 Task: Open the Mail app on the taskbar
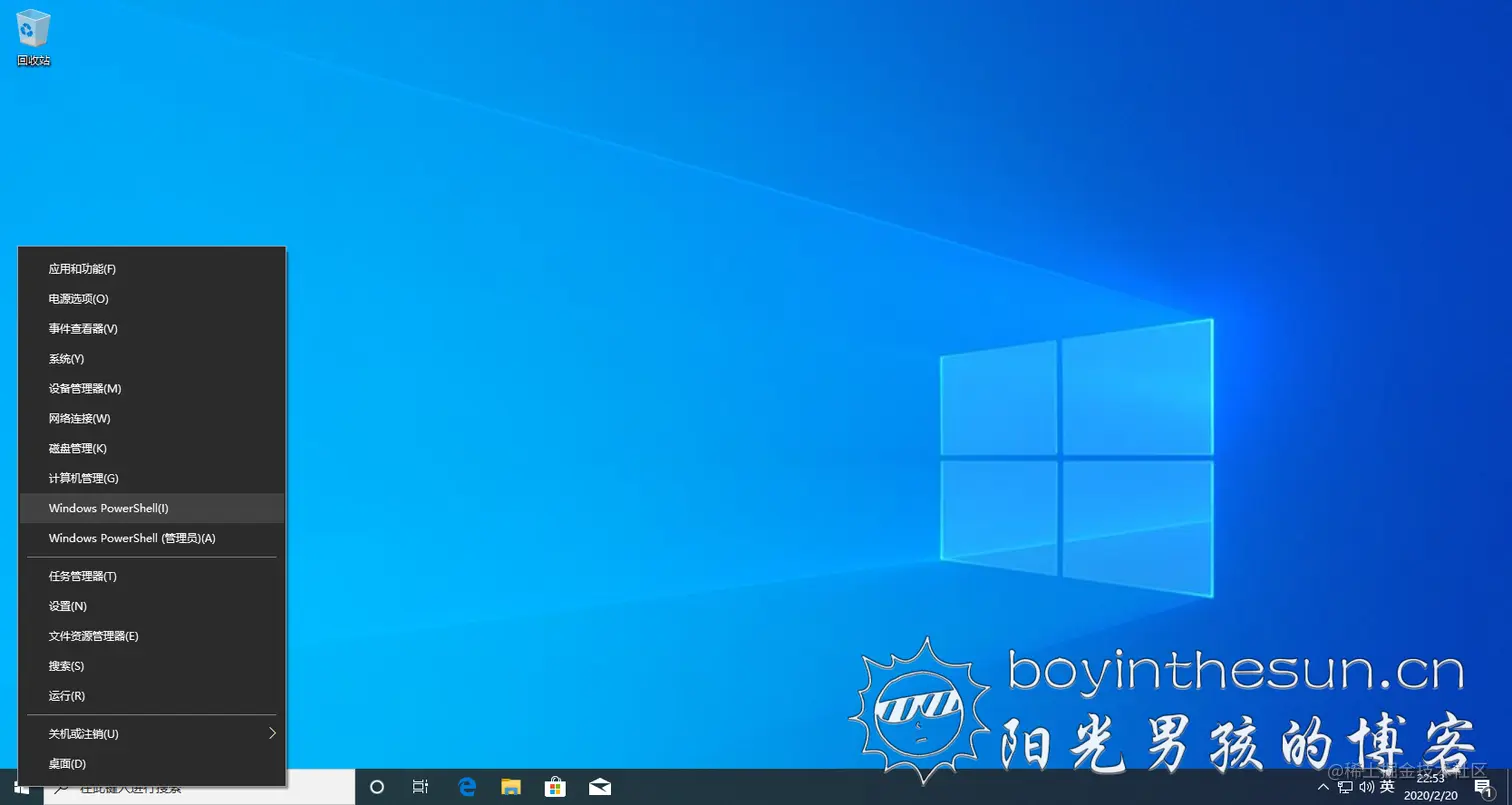tap(599, 787)
